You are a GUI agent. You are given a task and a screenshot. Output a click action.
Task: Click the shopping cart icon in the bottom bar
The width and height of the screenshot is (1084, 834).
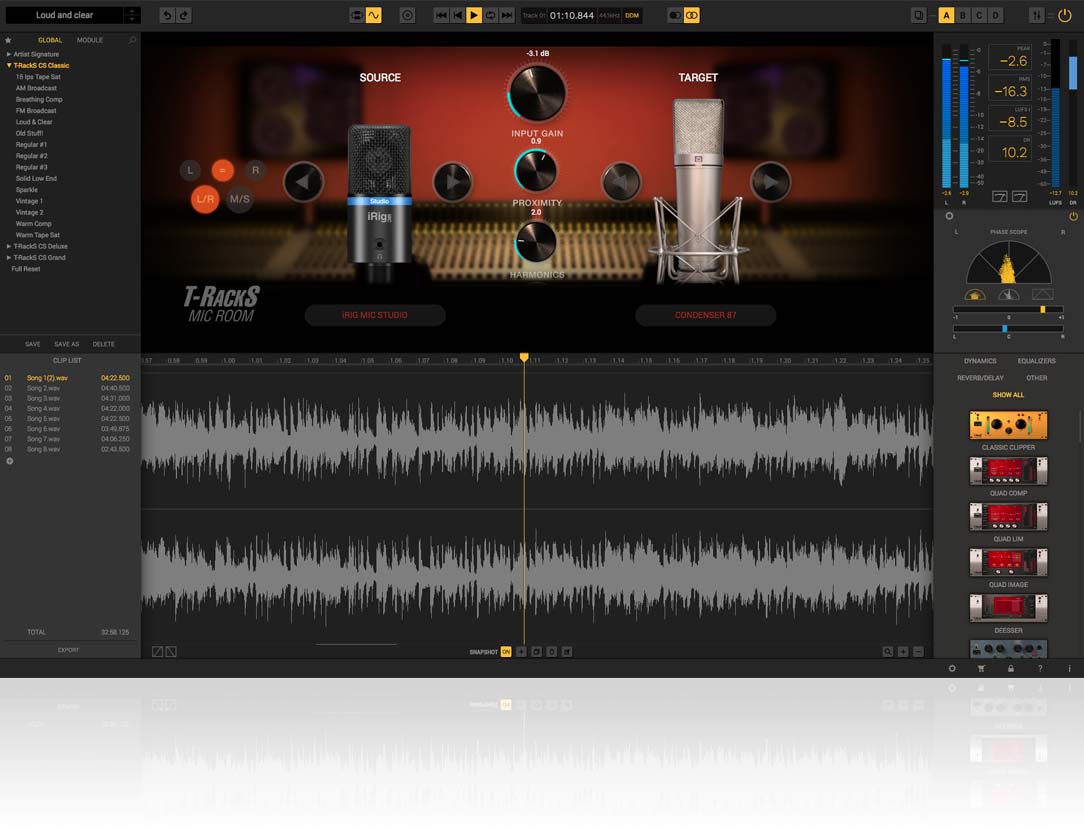point(980,668)
